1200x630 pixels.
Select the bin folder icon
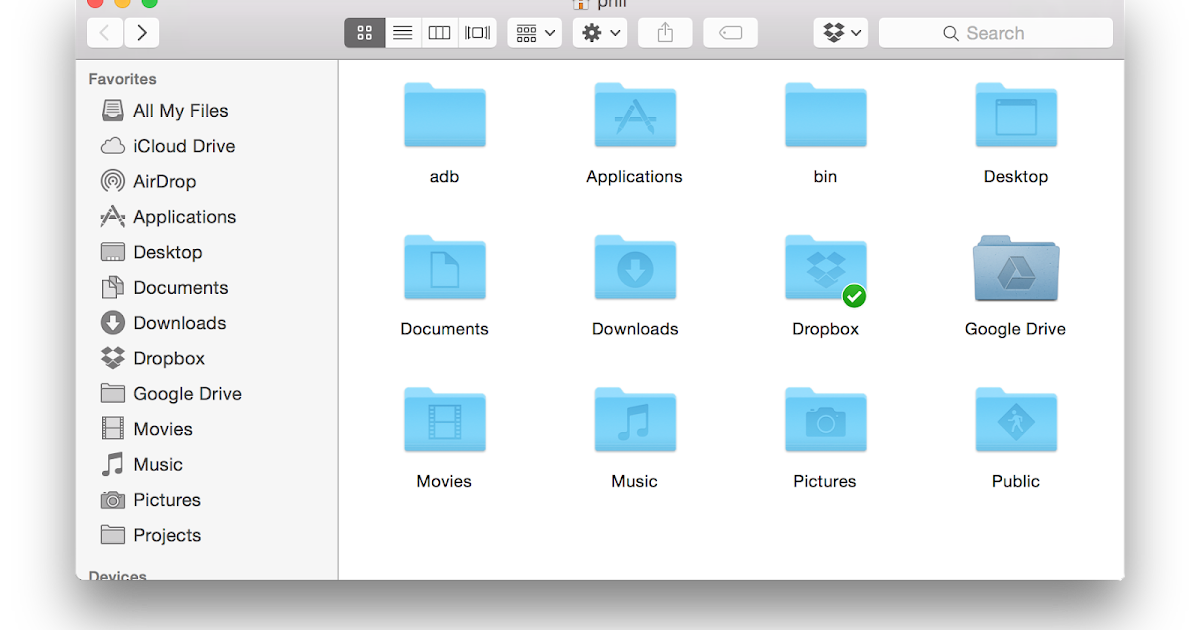pos(825,115)
